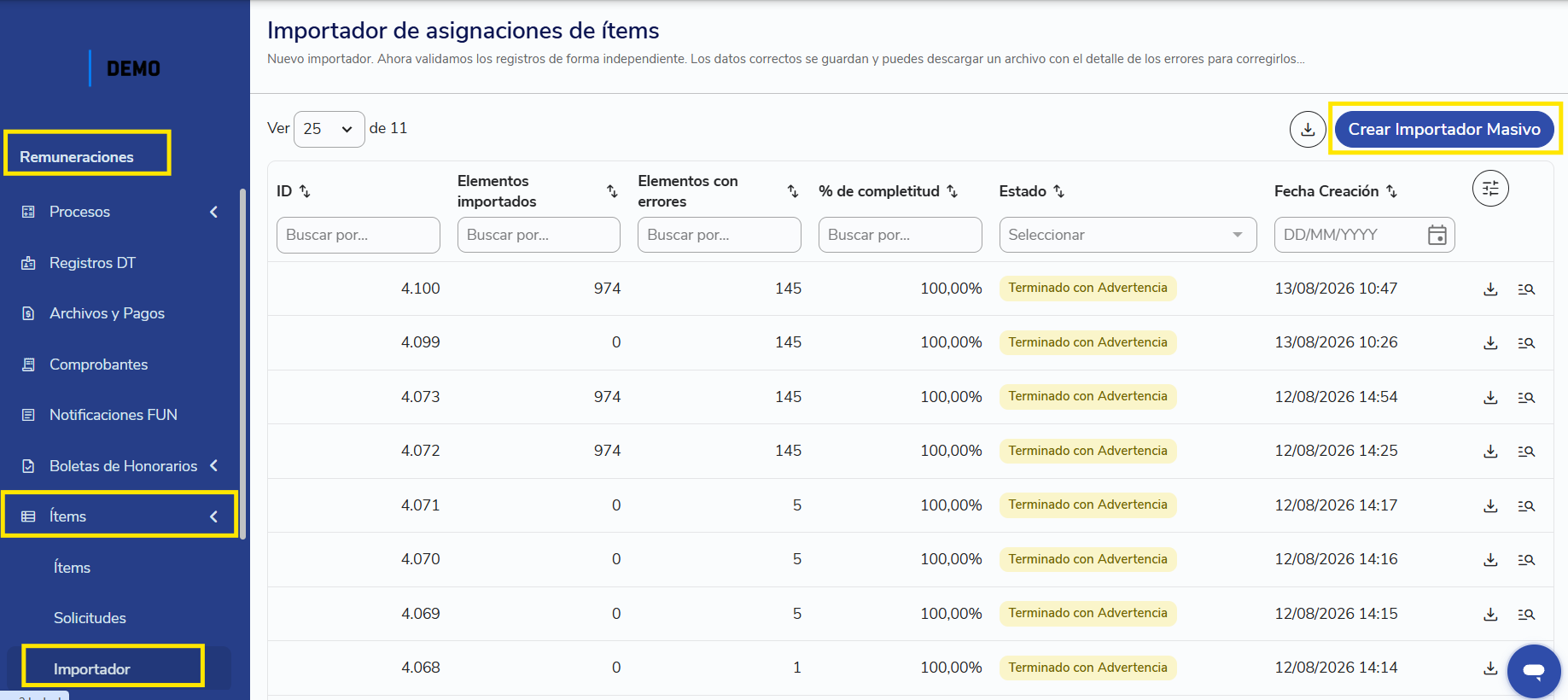Open the Estado Seleccionar dropdown
The image size is (1568, 700).
tap(1128, 235)
